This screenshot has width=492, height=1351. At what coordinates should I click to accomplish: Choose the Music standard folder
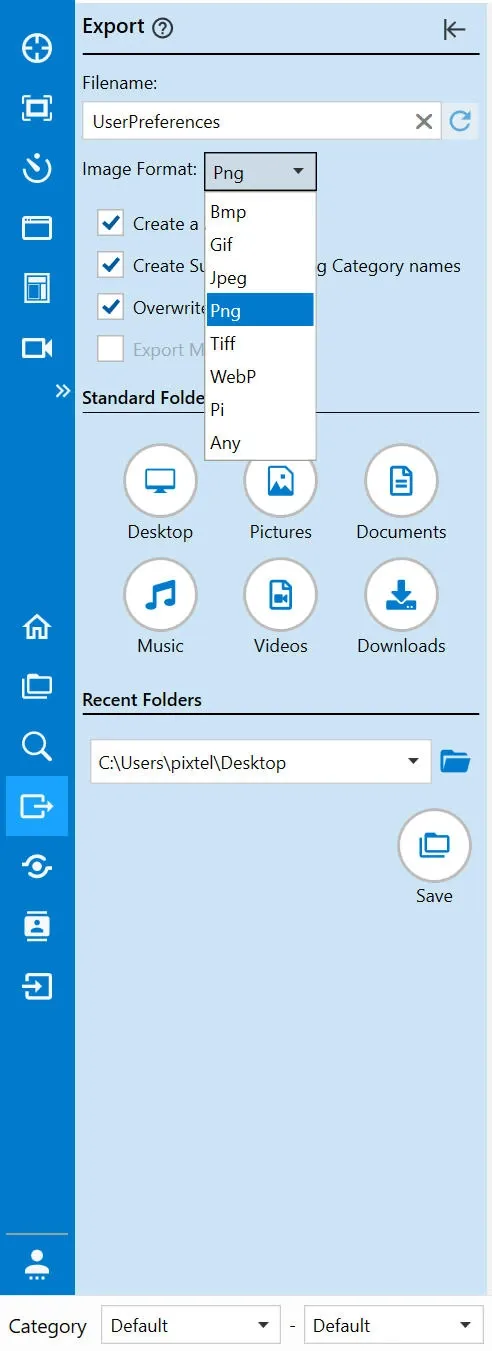(160, 595)
